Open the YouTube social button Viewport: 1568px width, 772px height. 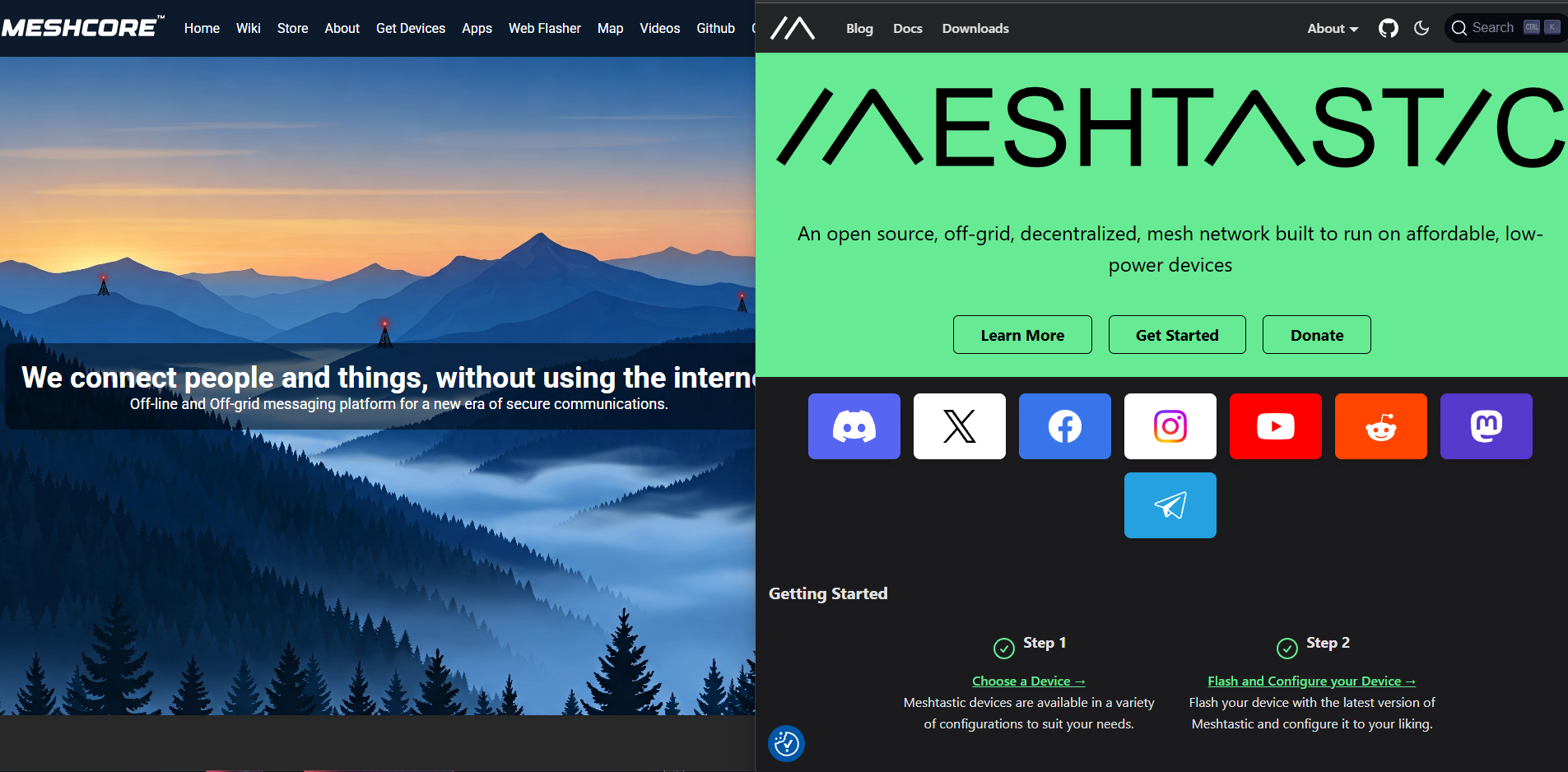[x=1276, y=426]
